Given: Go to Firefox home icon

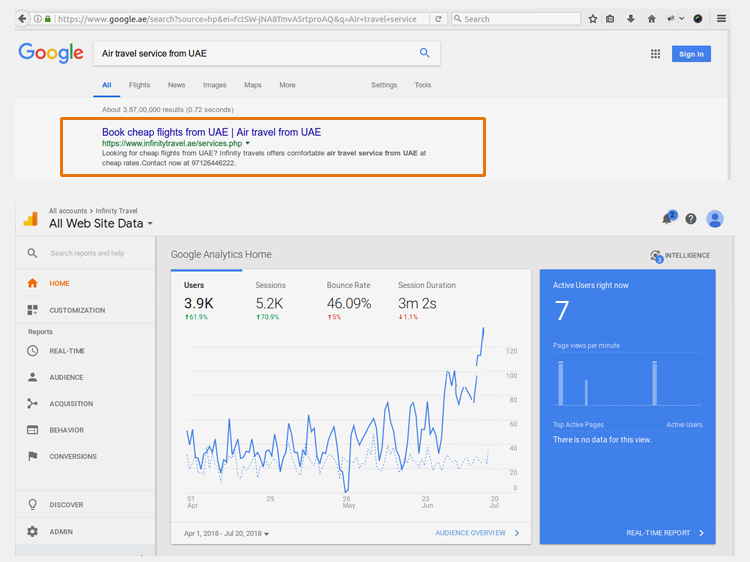Looking at the screenshot, I should click(652, 18).
